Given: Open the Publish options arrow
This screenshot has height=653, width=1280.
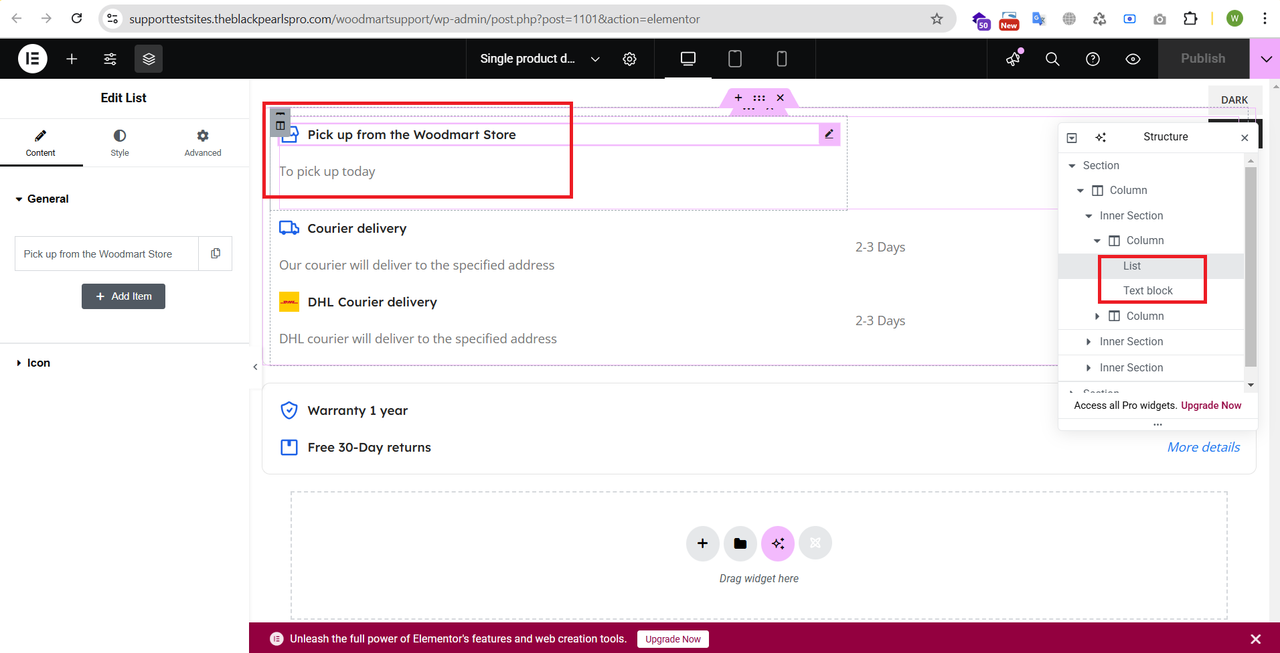Looking at the screenshot, I should (1264, 59).
